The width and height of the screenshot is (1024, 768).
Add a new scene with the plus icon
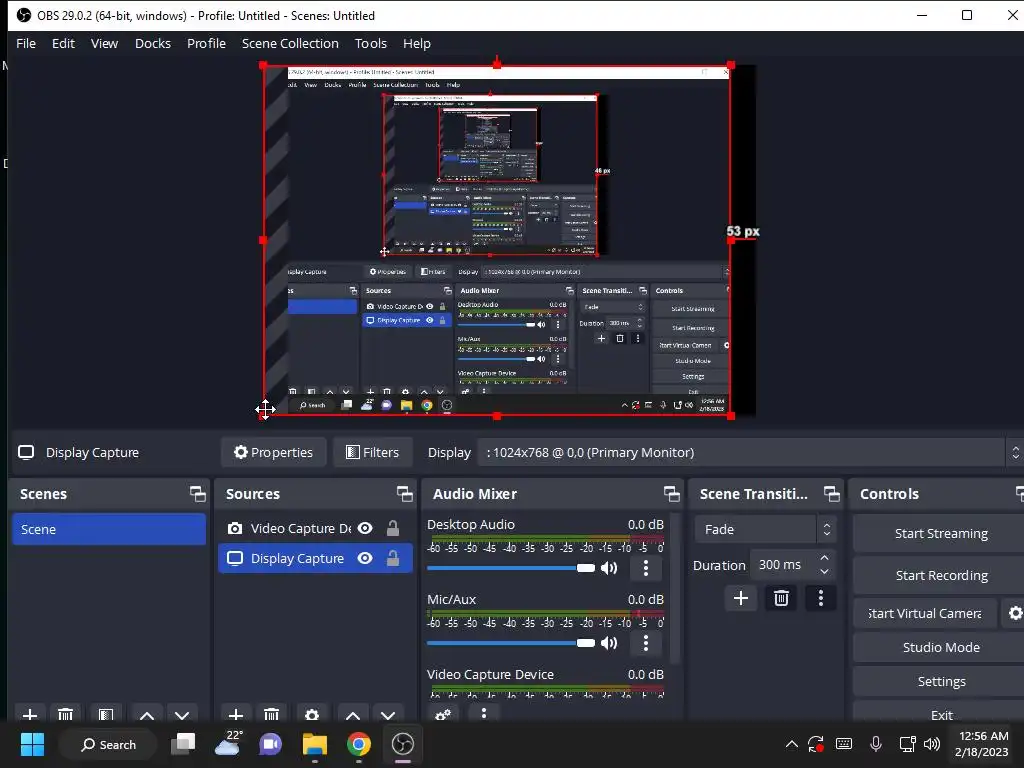(x=29, y=714)
